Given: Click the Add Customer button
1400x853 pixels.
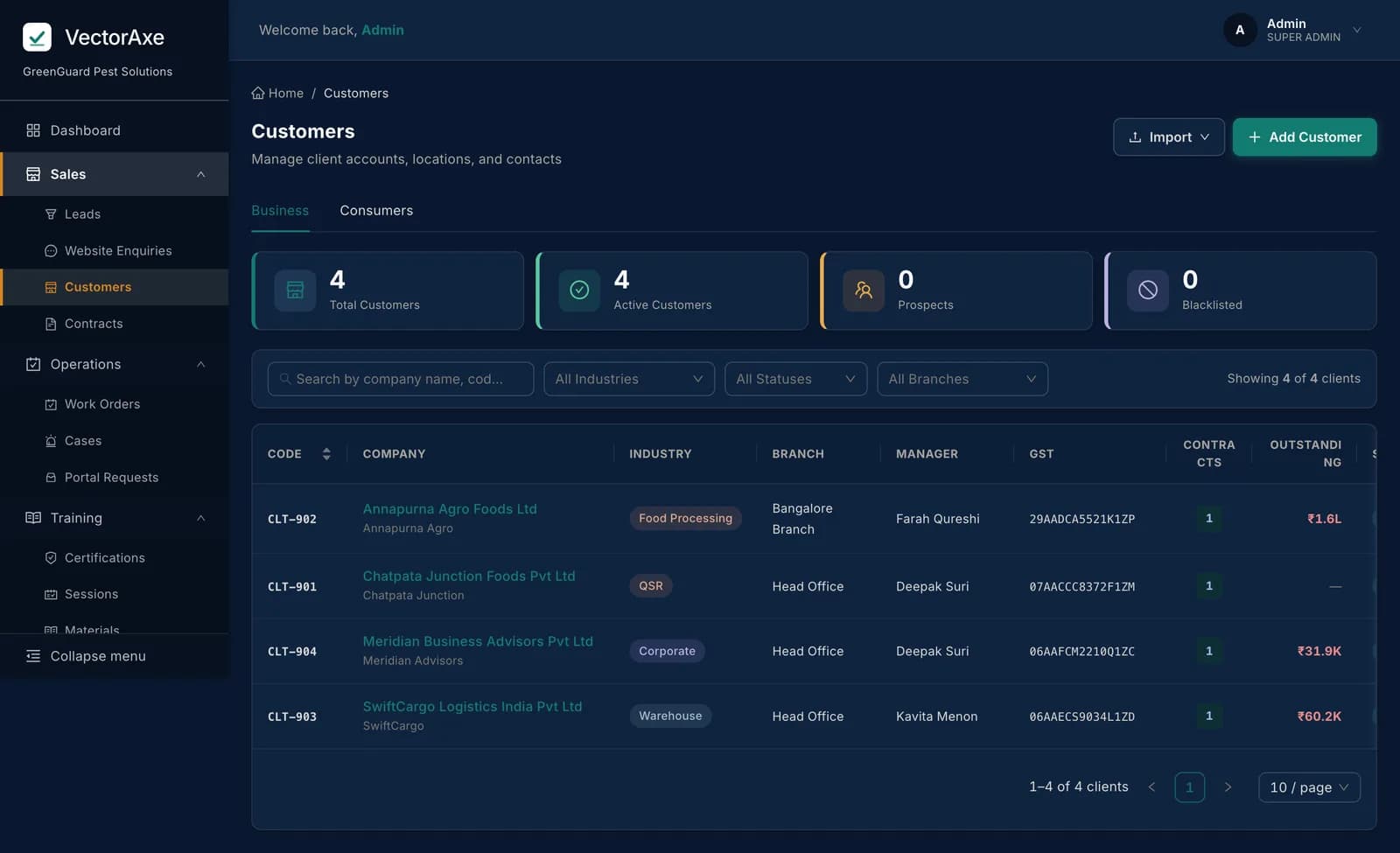Looking at the screenshot, I should pos(1305,137).
